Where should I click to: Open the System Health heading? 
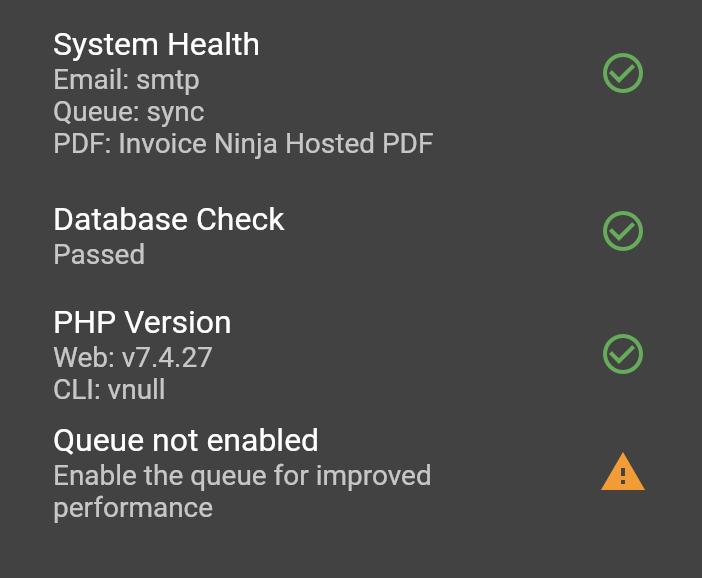coord(156,45)
